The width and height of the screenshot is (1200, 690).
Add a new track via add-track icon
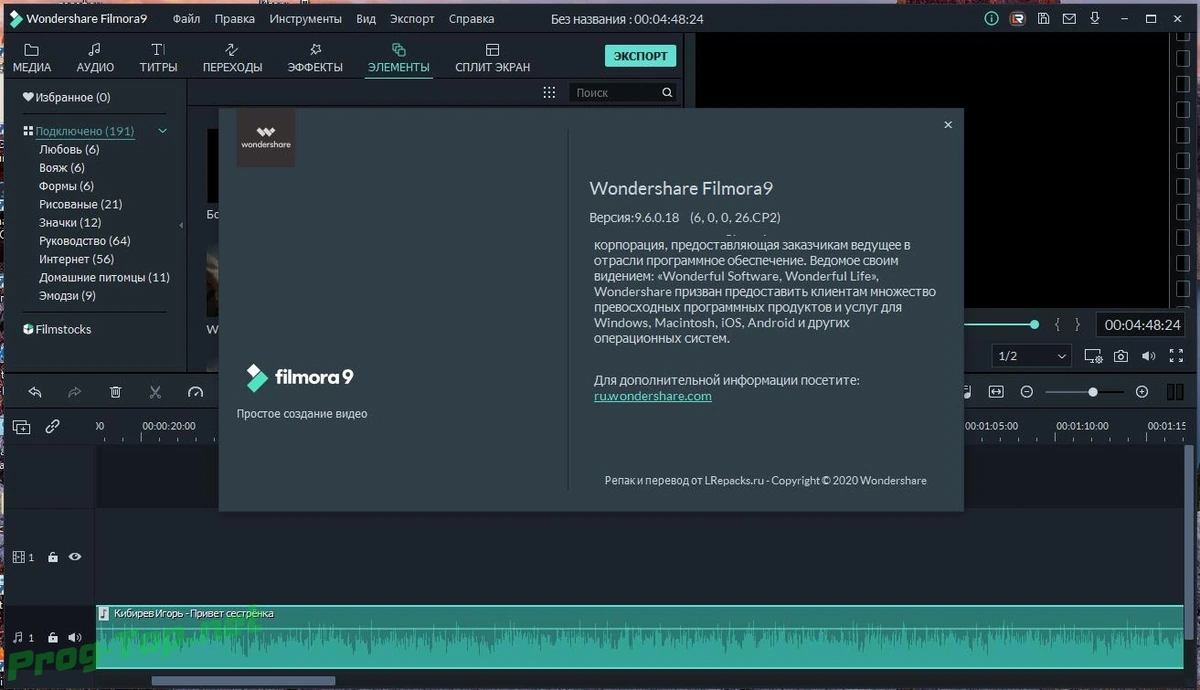pos(21,426)
